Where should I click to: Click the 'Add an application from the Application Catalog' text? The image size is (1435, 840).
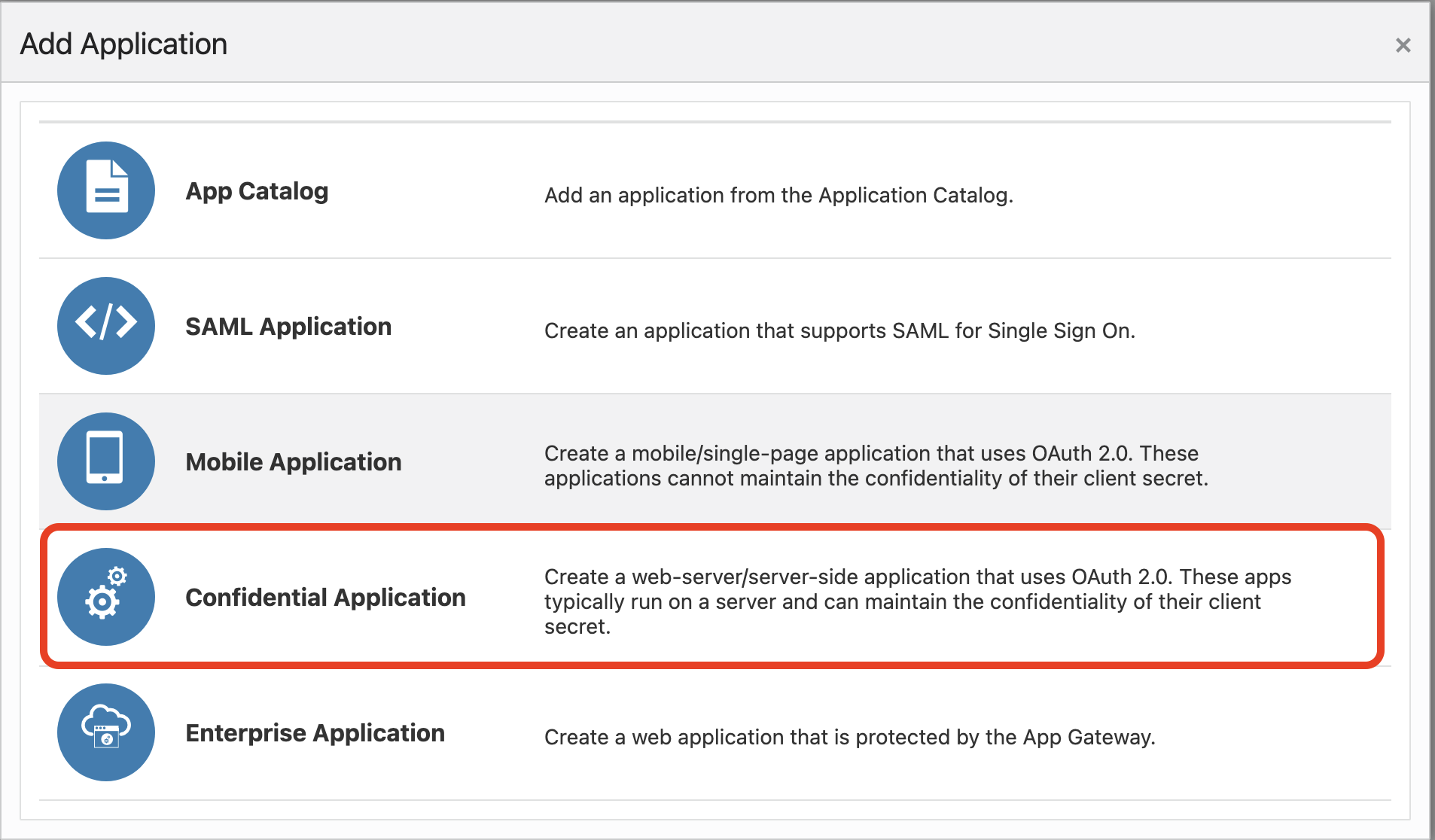click(778, 196)
